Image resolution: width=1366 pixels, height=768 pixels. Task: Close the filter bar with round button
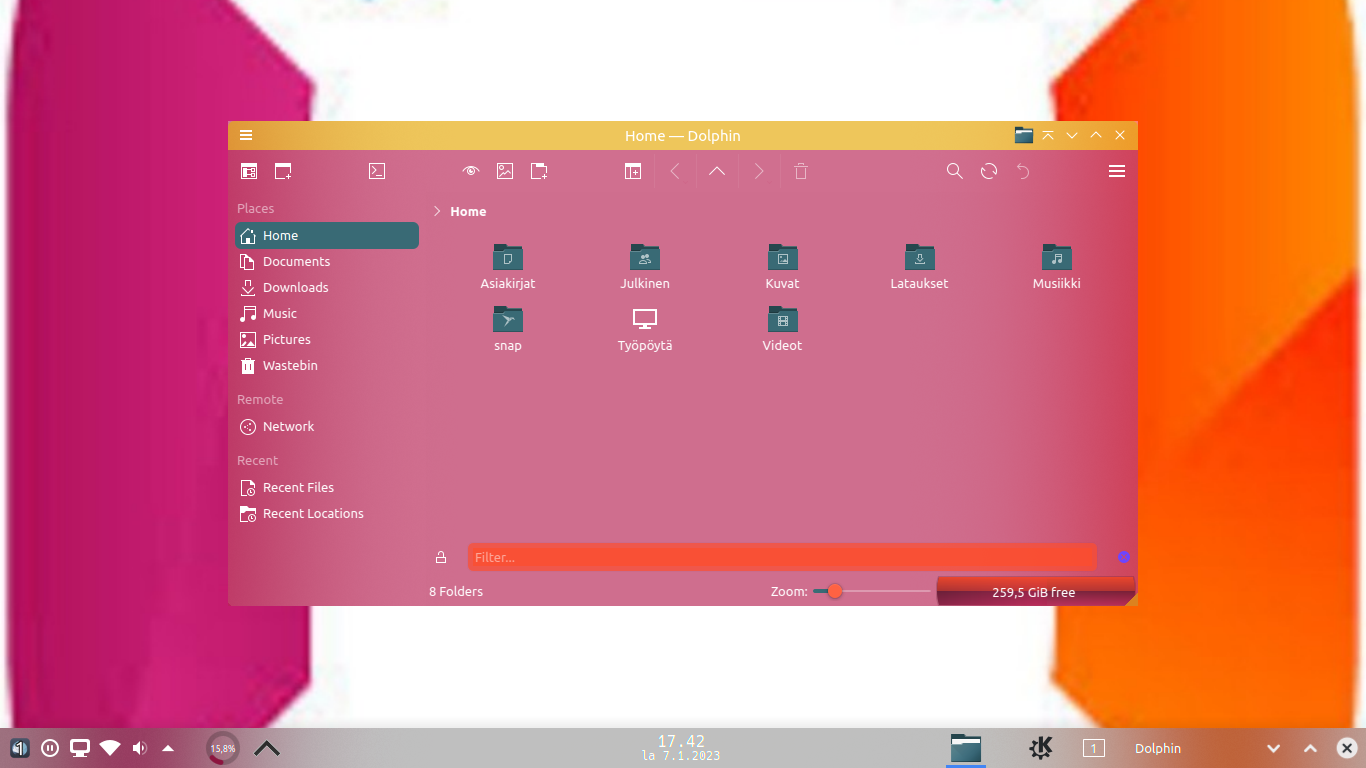[1124, 557]
